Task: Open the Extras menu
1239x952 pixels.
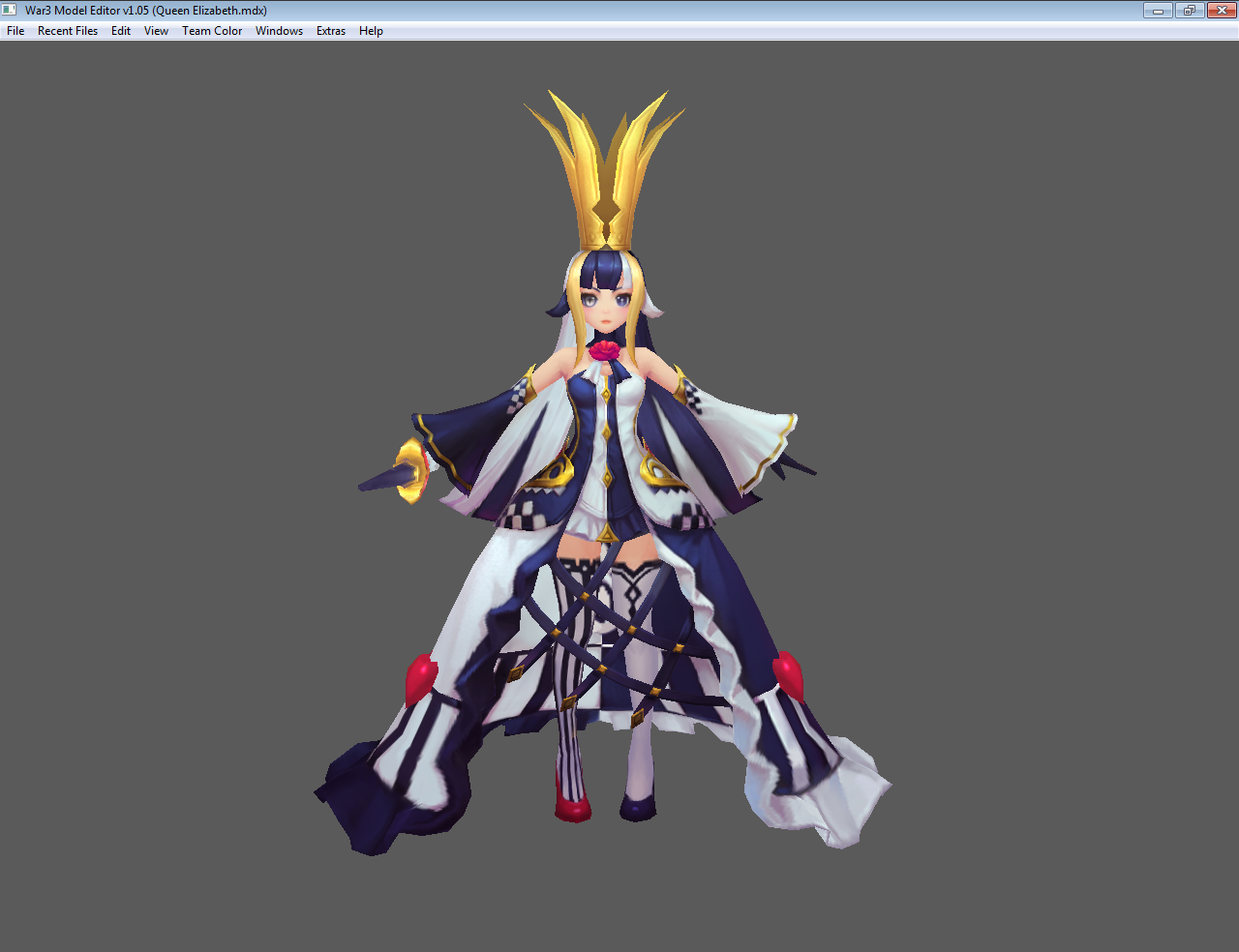Action: tap(331, 31)
